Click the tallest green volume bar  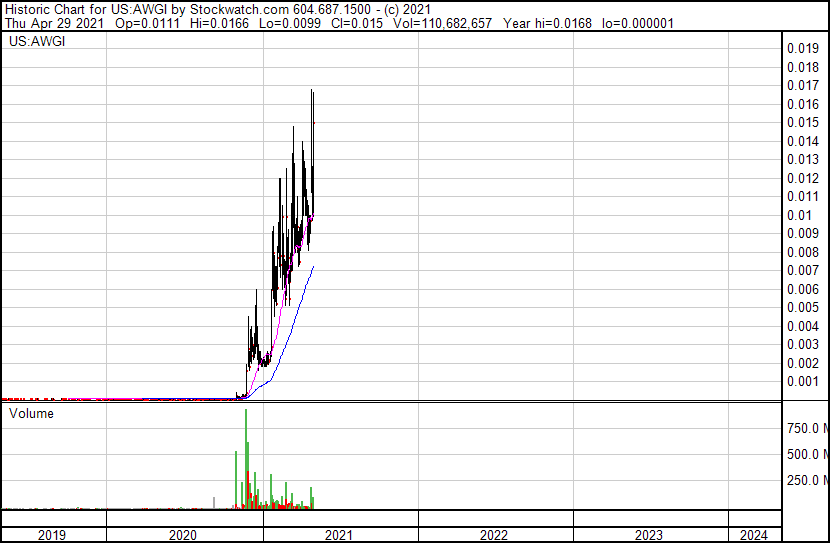coord(246,458)
